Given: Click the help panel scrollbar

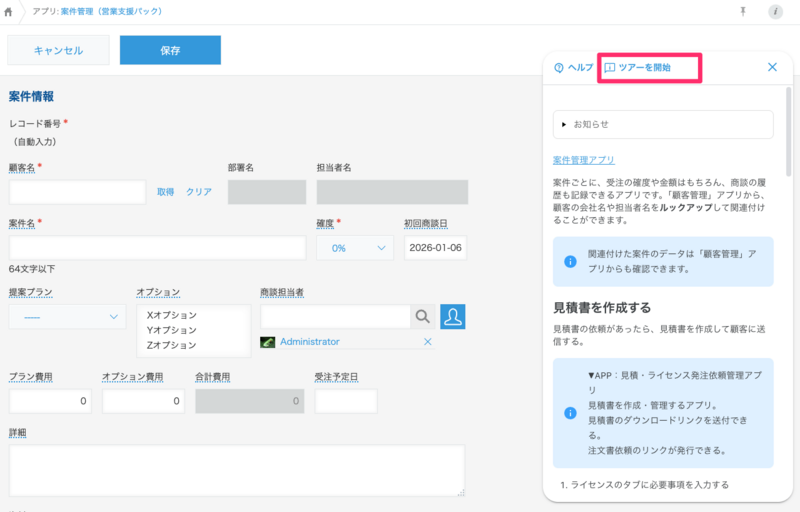Looking at the screenshot, I should pyautogui.click(x=788, y=132).
